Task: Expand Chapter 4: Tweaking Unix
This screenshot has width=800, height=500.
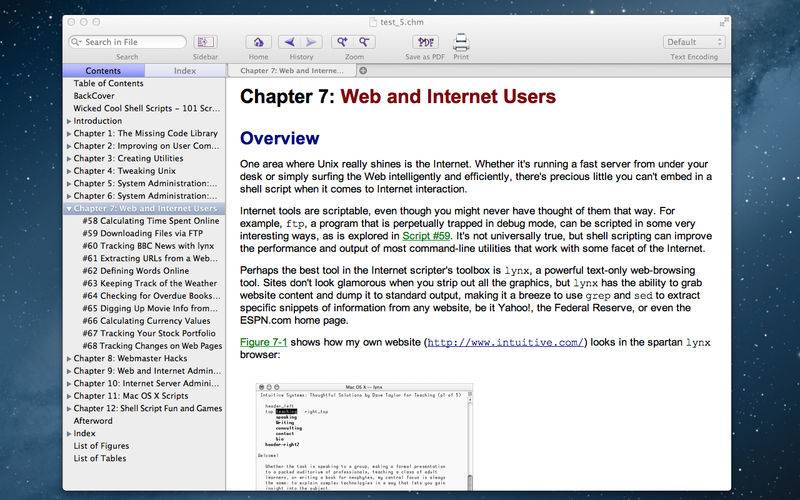Action: click(69, 171)
